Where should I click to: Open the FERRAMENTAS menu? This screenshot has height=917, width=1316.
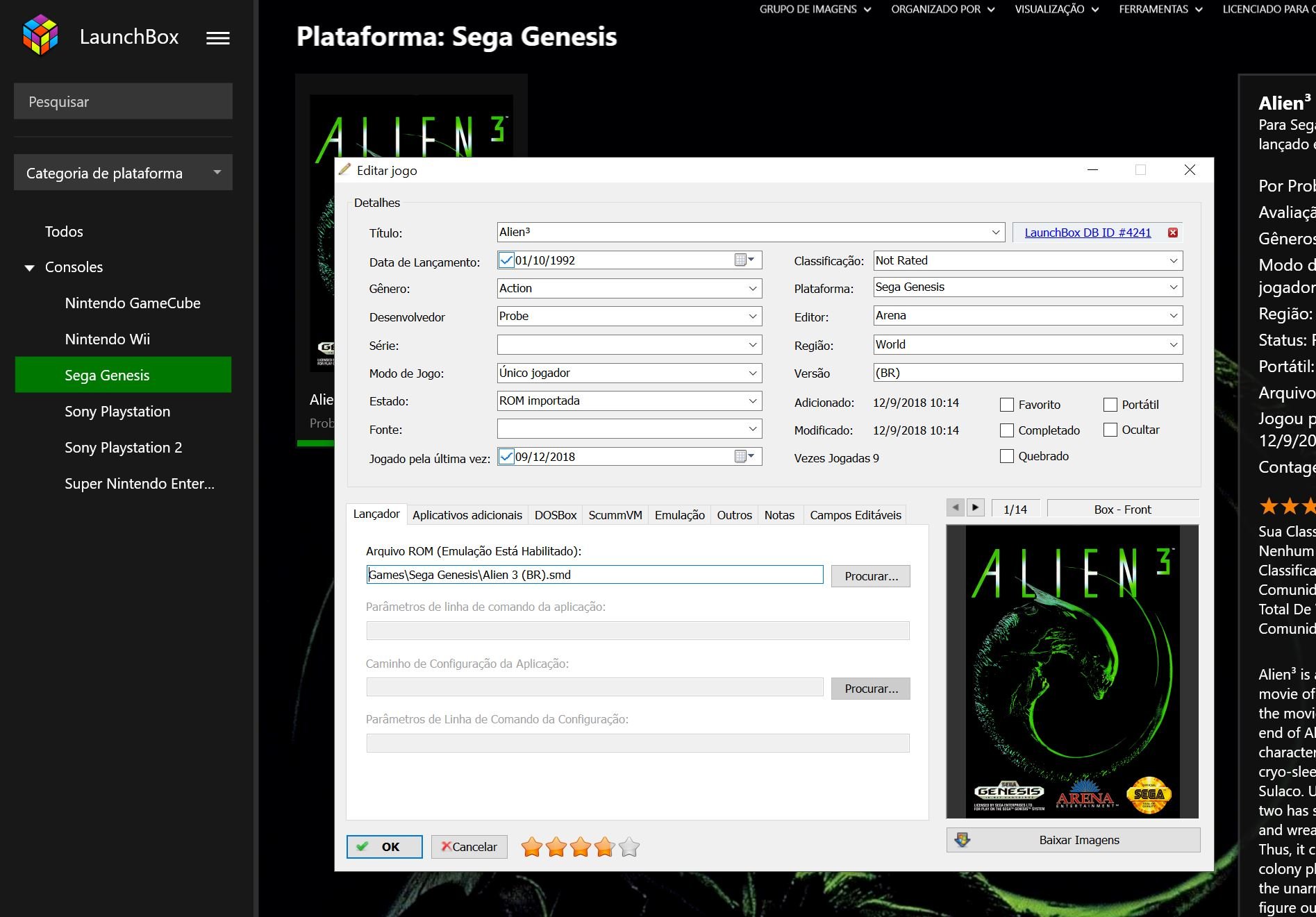1160,9
